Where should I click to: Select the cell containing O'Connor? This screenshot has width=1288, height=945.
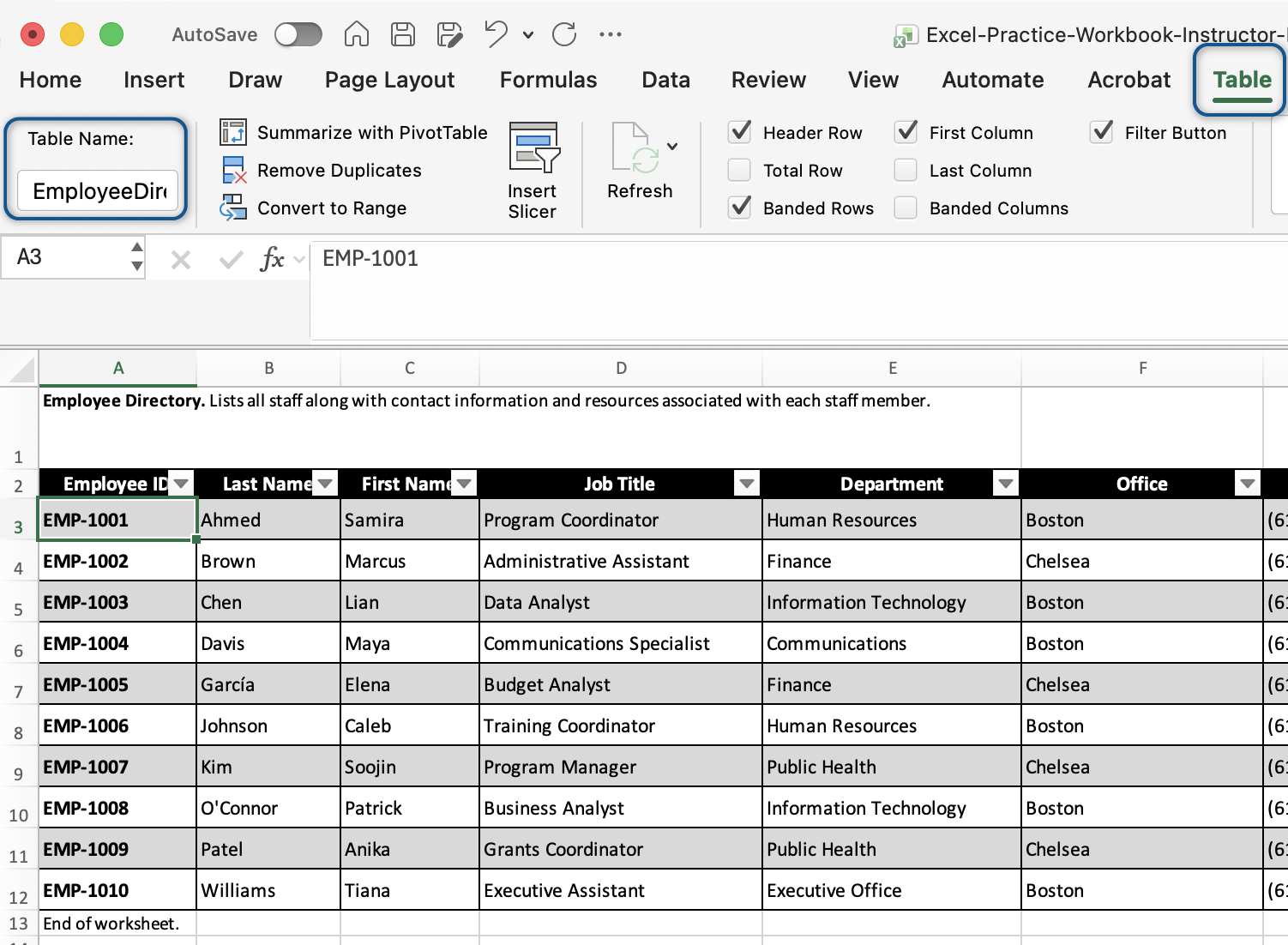click(268, 808)
